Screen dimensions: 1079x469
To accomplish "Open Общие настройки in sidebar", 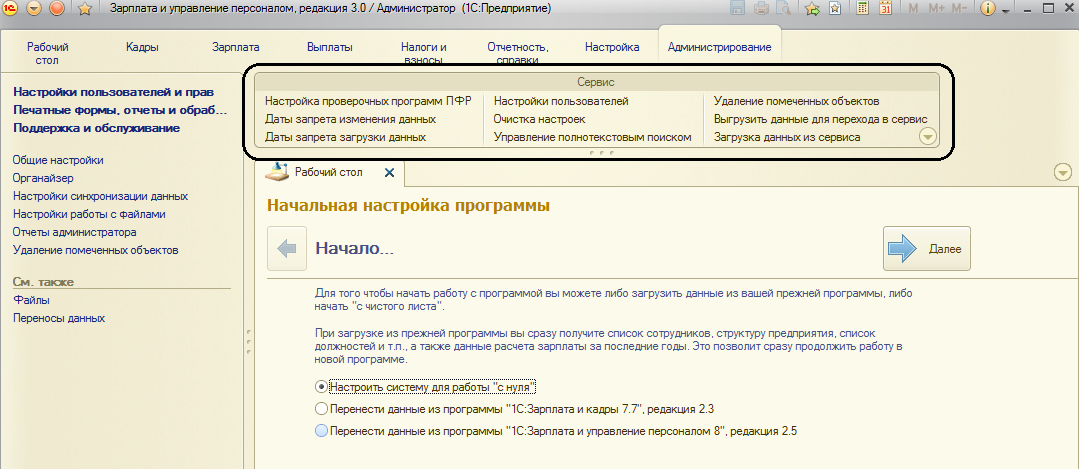I will [58, 160].
